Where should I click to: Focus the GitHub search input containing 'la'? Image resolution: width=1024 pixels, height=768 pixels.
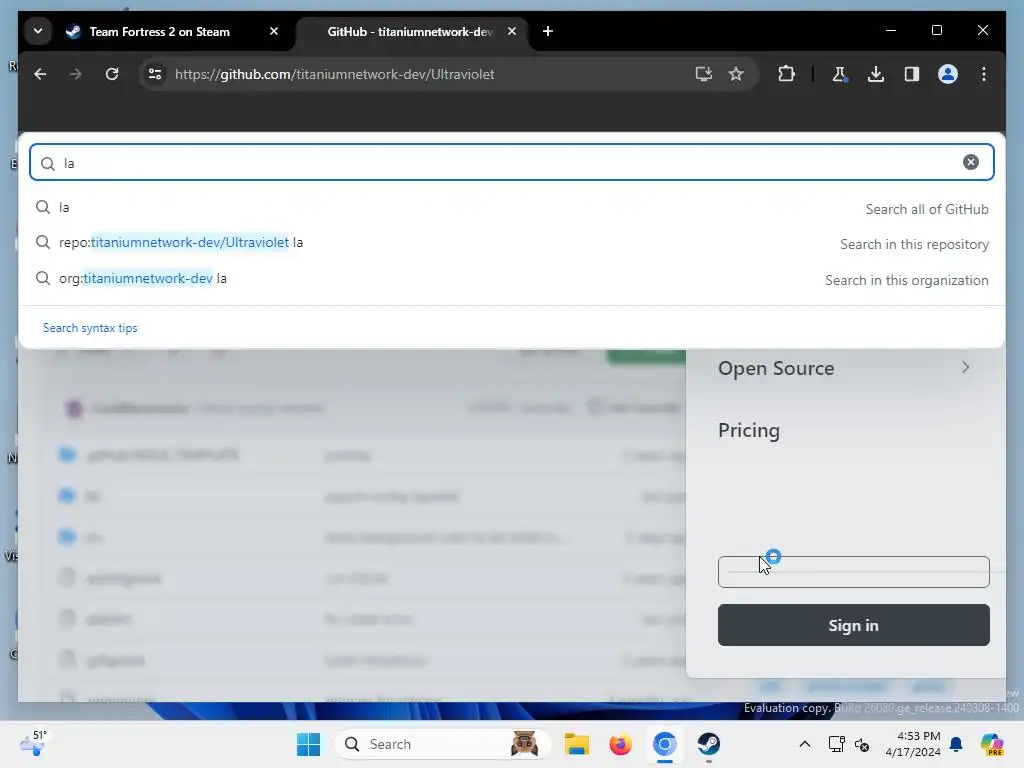(x=511, y=162)
